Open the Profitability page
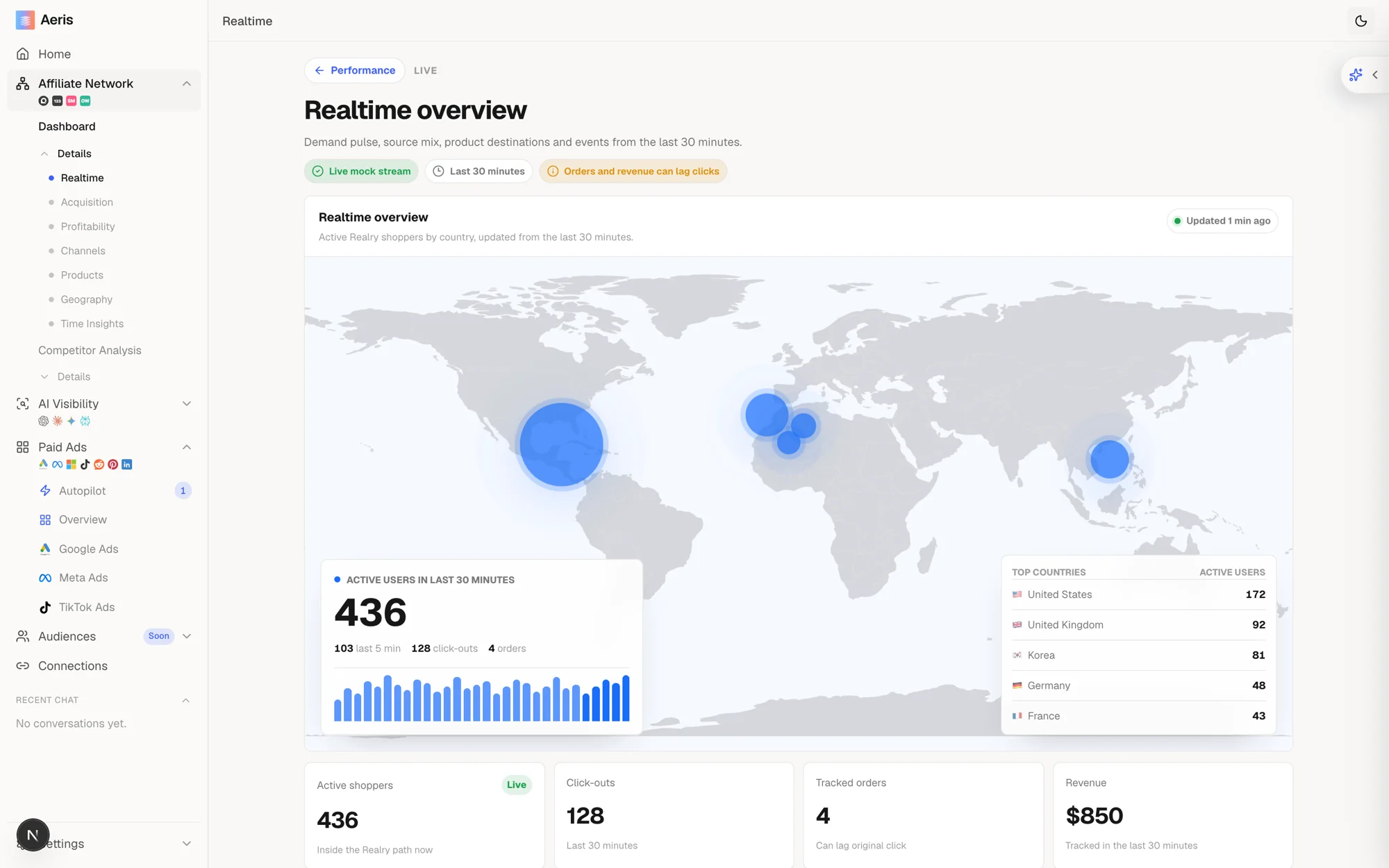The width and height of the screenshot is (1389, 868). [88, 226]
